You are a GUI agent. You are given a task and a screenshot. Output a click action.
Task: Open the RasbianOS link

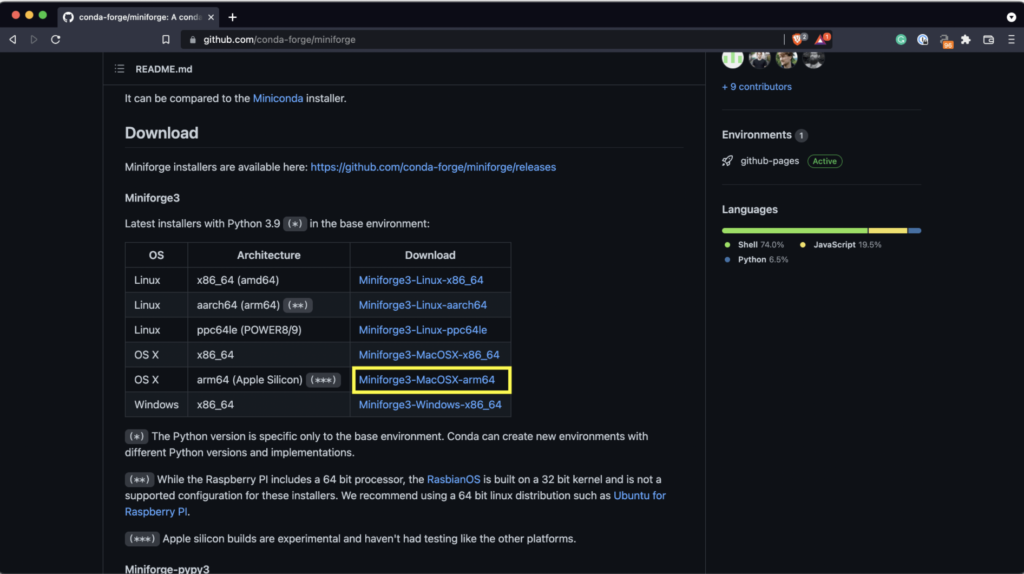453,479
